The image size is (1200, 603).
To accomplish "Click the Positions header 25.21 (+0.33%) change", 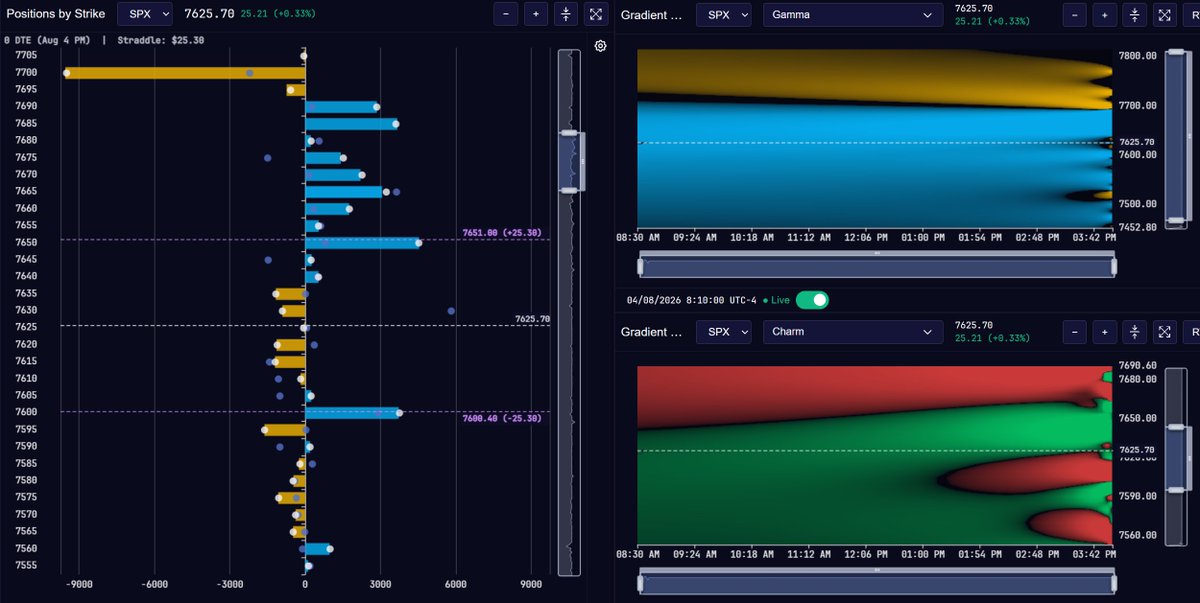I will coord(277,14).
